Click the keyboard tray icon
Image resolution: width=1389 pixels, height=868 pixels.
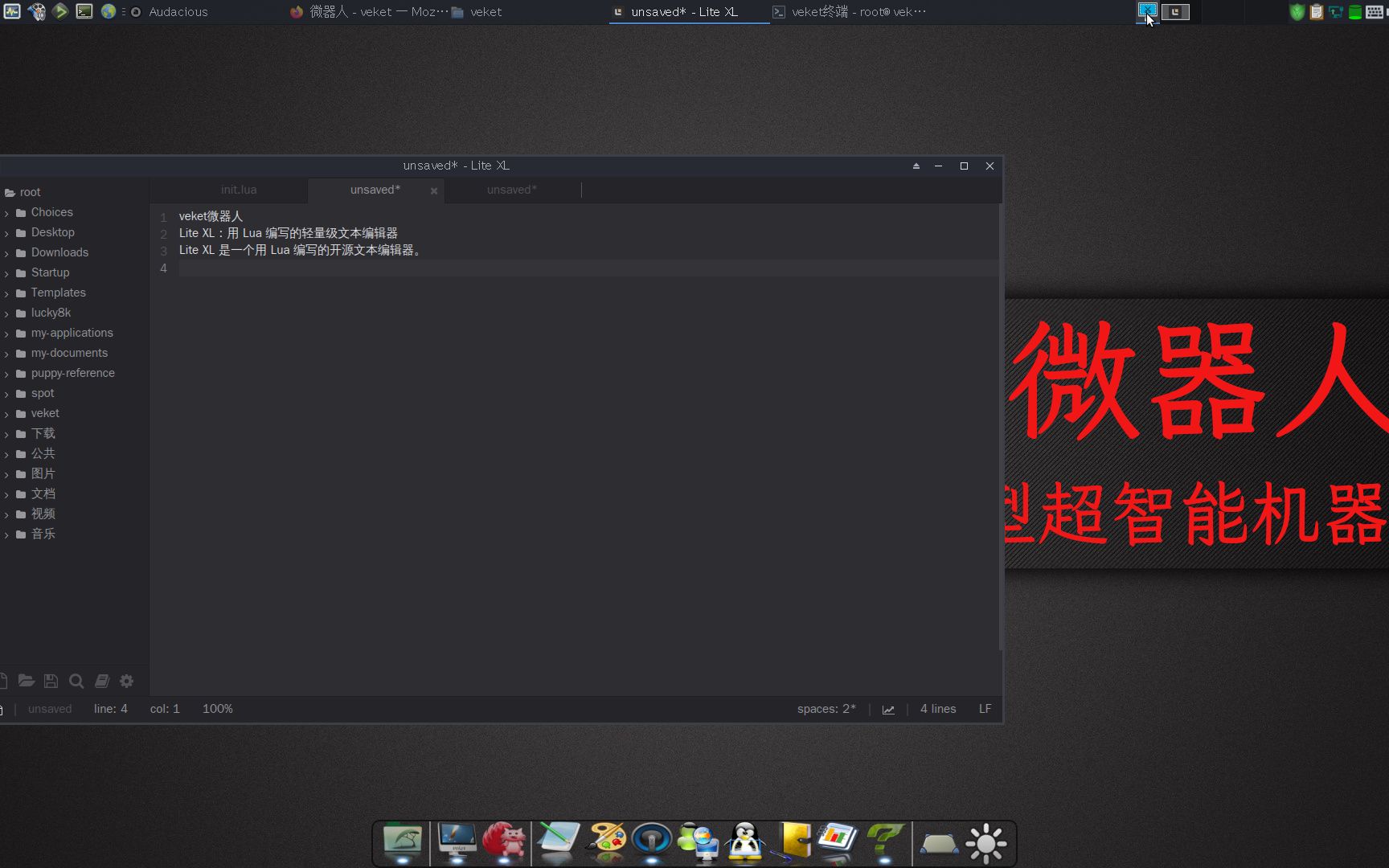point(1375,11)
